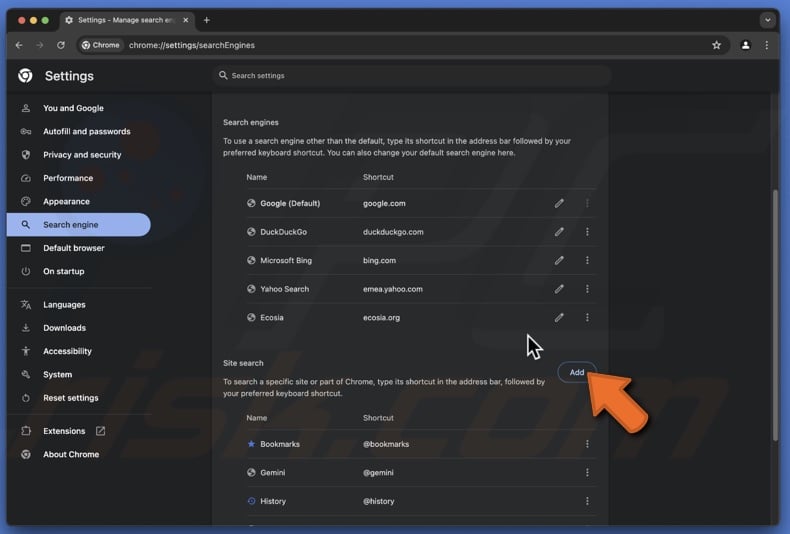This screenshot has width=790, height=534.
Task: Click the pencil icon for Microsoft Bing
Action: tap(559, 261)
